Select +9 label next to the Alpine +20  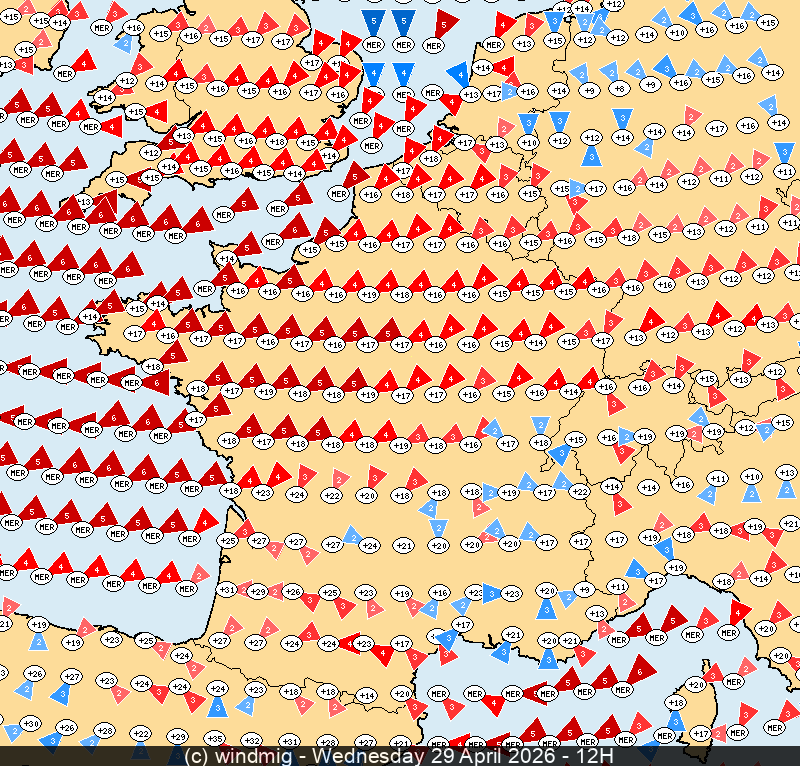(584, 590)
